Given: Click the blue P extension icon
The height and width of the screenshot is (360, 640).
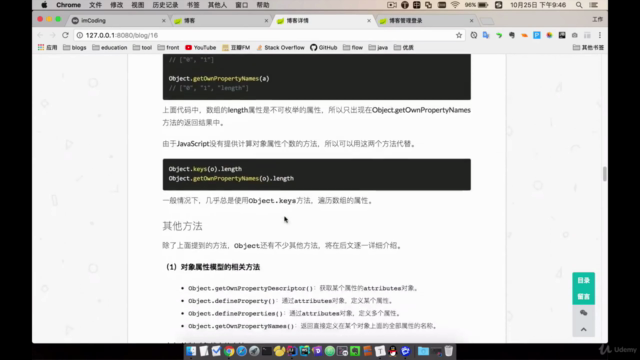Looking at the screenshot, I should pyautogui.click(x=537, y=35).
